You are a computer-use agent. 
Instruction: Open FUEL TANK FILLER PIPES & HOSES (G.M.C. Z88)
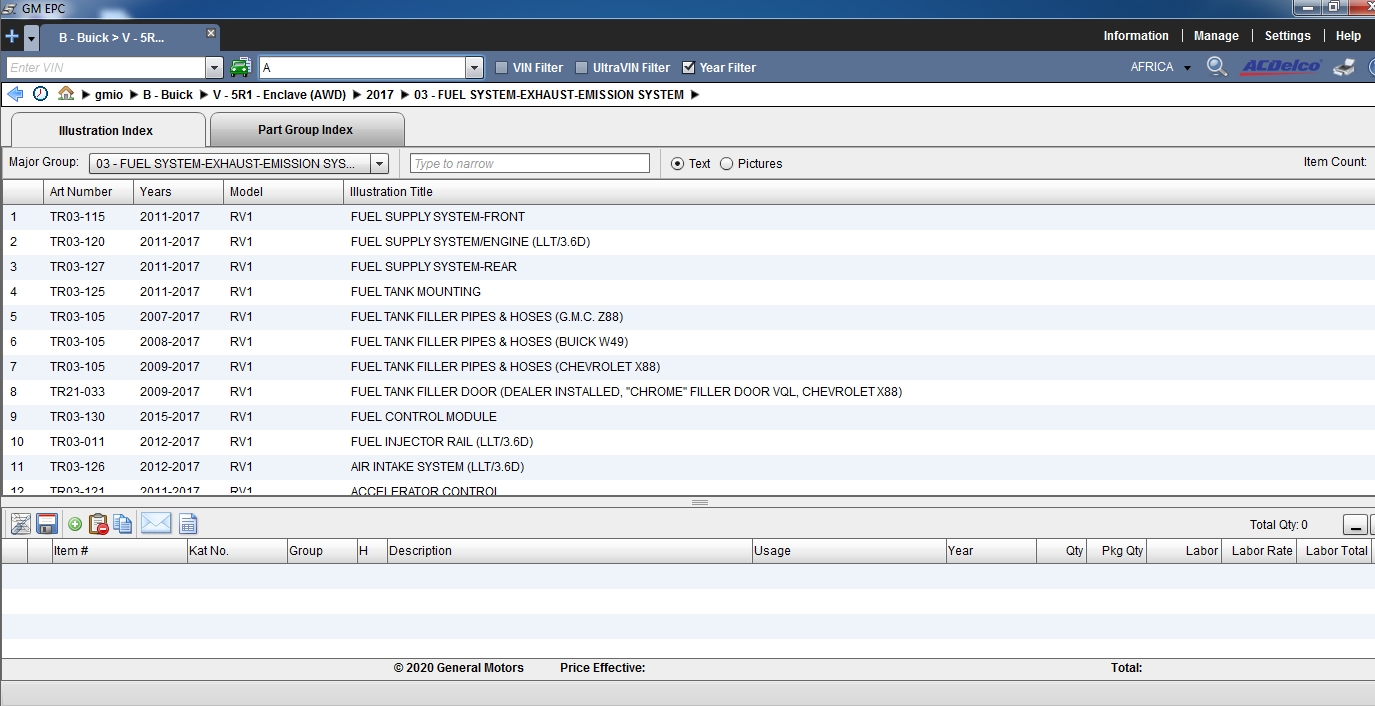[x=688, y=317]
